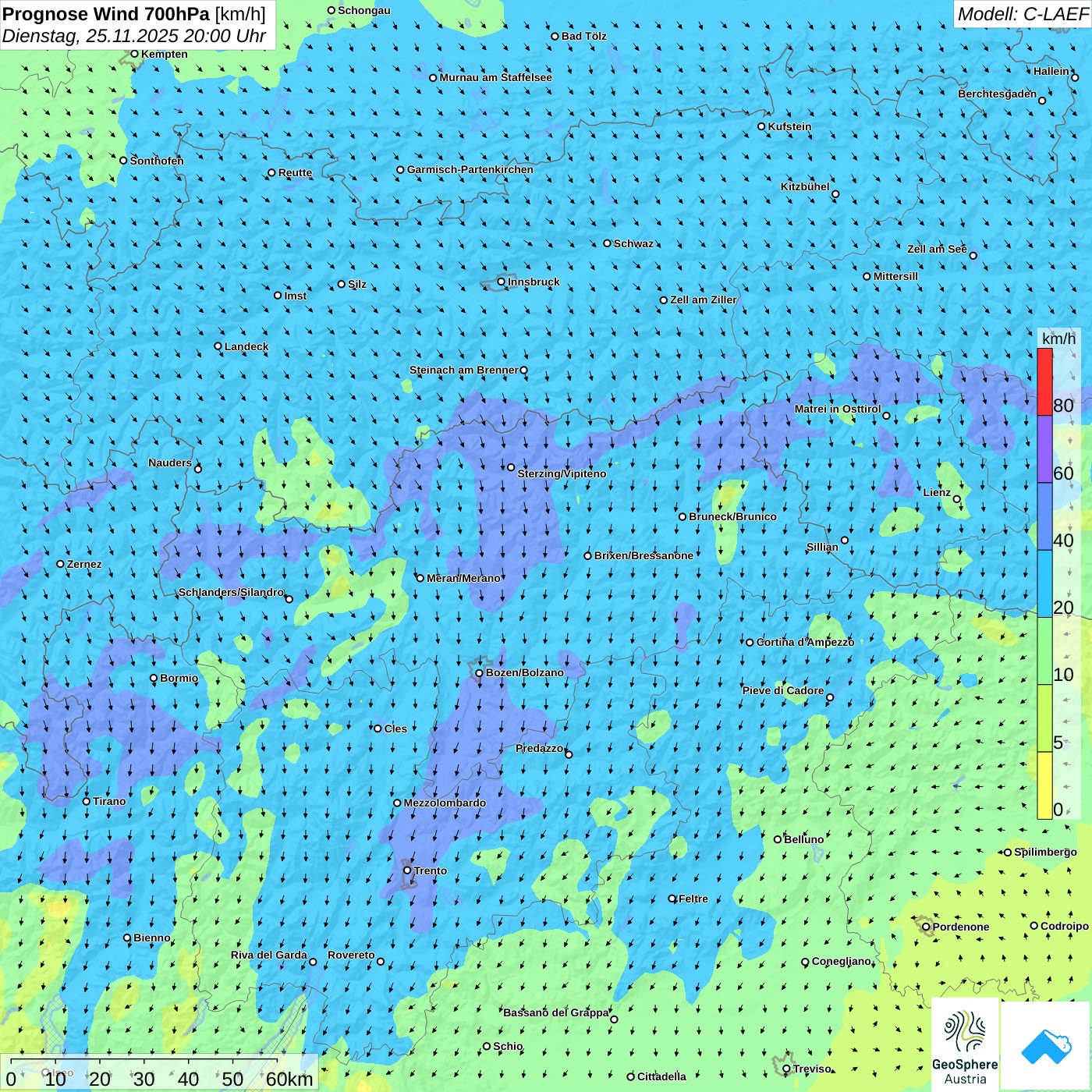
Task: Click the 'Conegliano' label
Action: click(x=842, y=961)
